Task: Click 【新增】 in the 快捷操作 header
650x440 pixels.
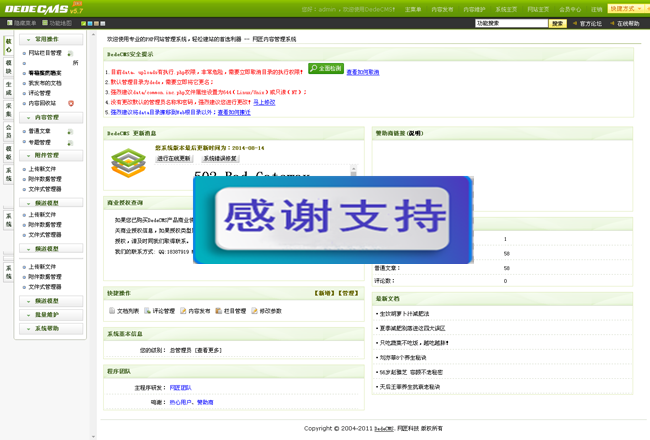Action: (325, 293)
